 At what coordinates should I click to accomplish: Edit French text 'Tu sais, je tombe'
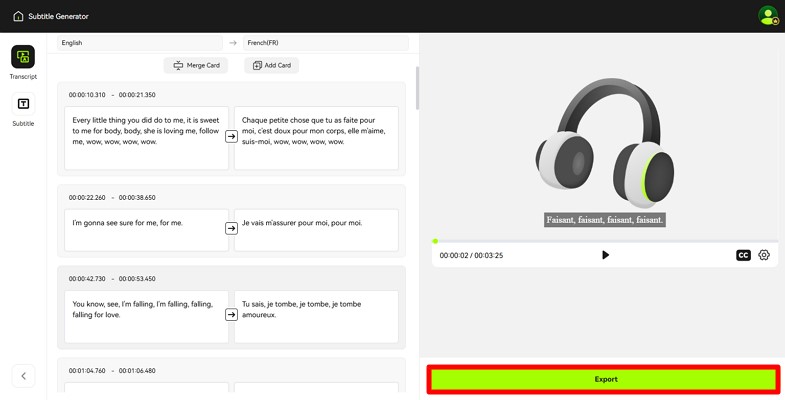tap(316, 316)
